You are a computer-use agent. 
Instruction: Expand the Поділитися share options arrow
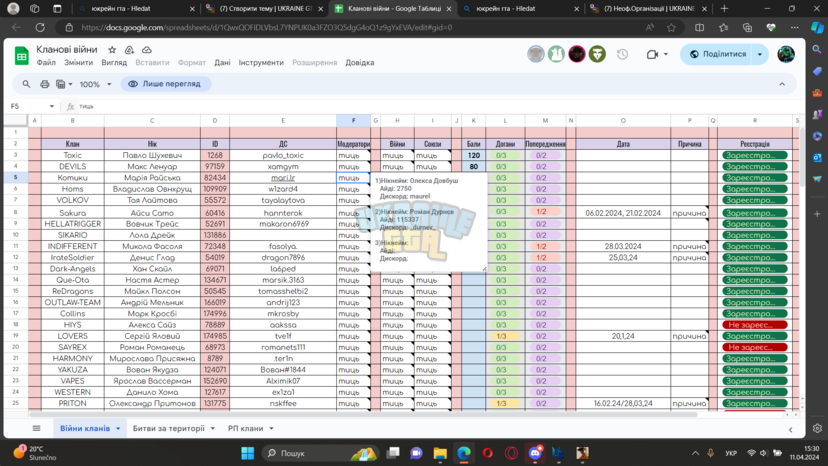(760, 54)
